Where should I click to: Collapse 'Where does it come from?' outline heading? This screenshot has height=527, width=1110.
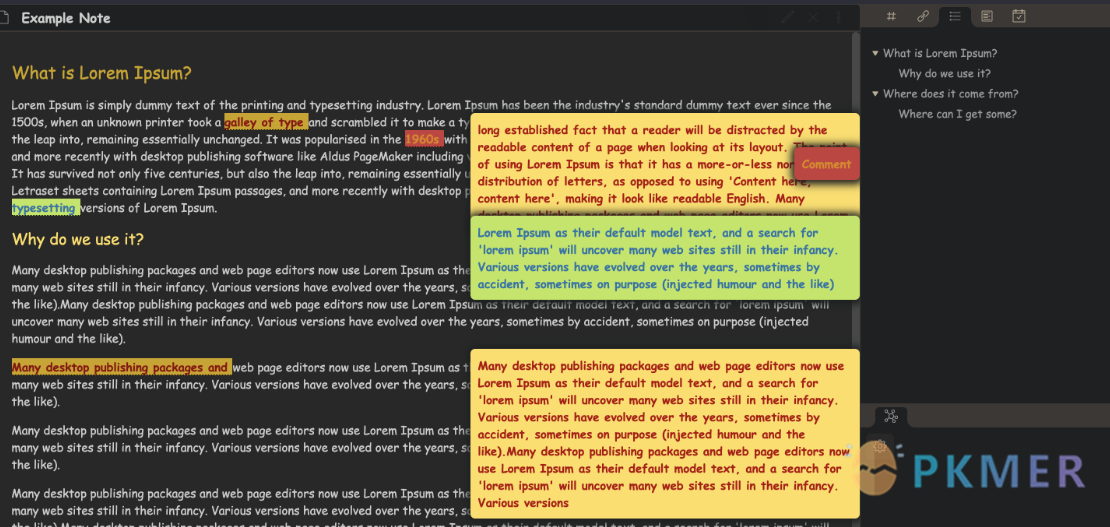(875, 94)
